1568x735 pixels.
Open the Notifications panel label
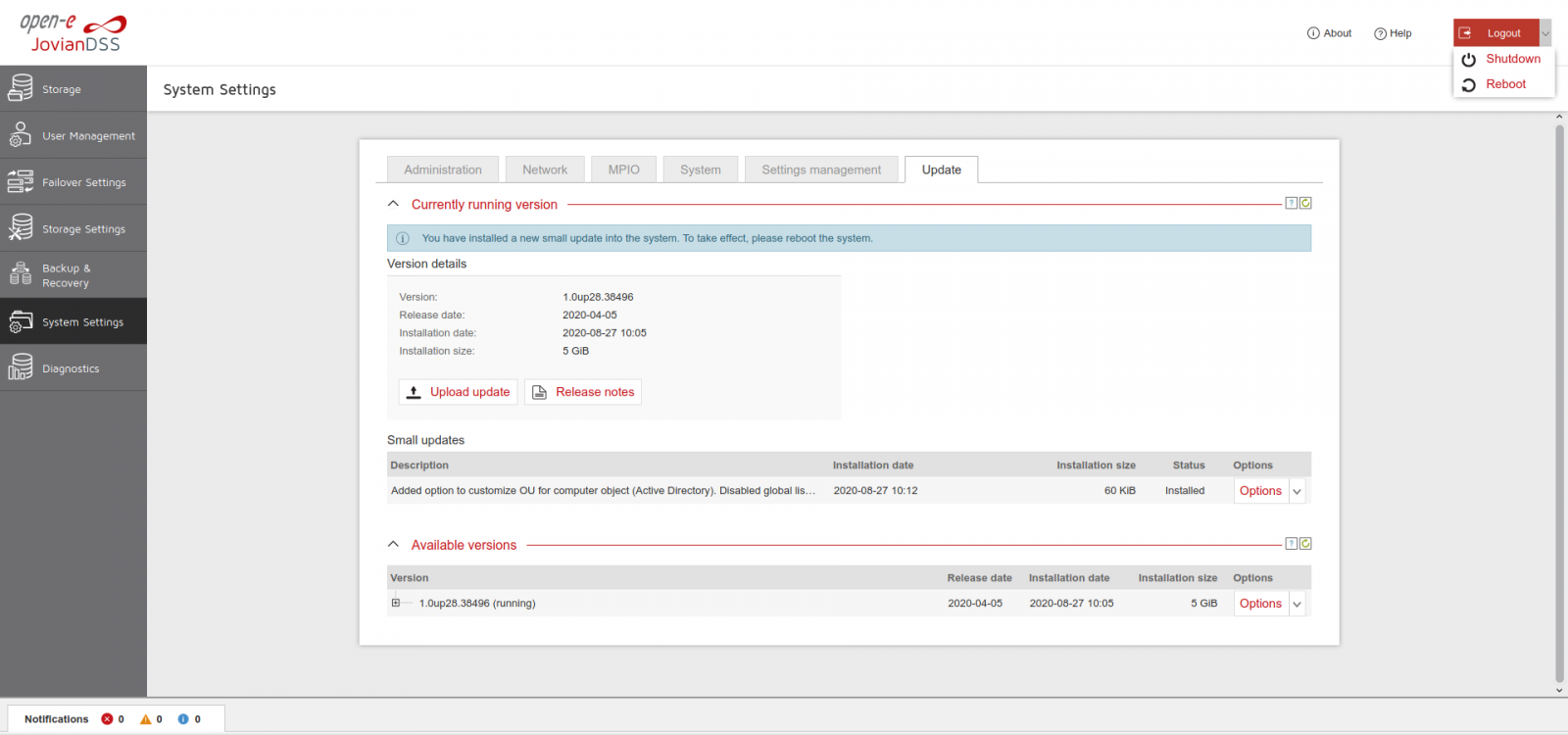(x=56, y=719)
